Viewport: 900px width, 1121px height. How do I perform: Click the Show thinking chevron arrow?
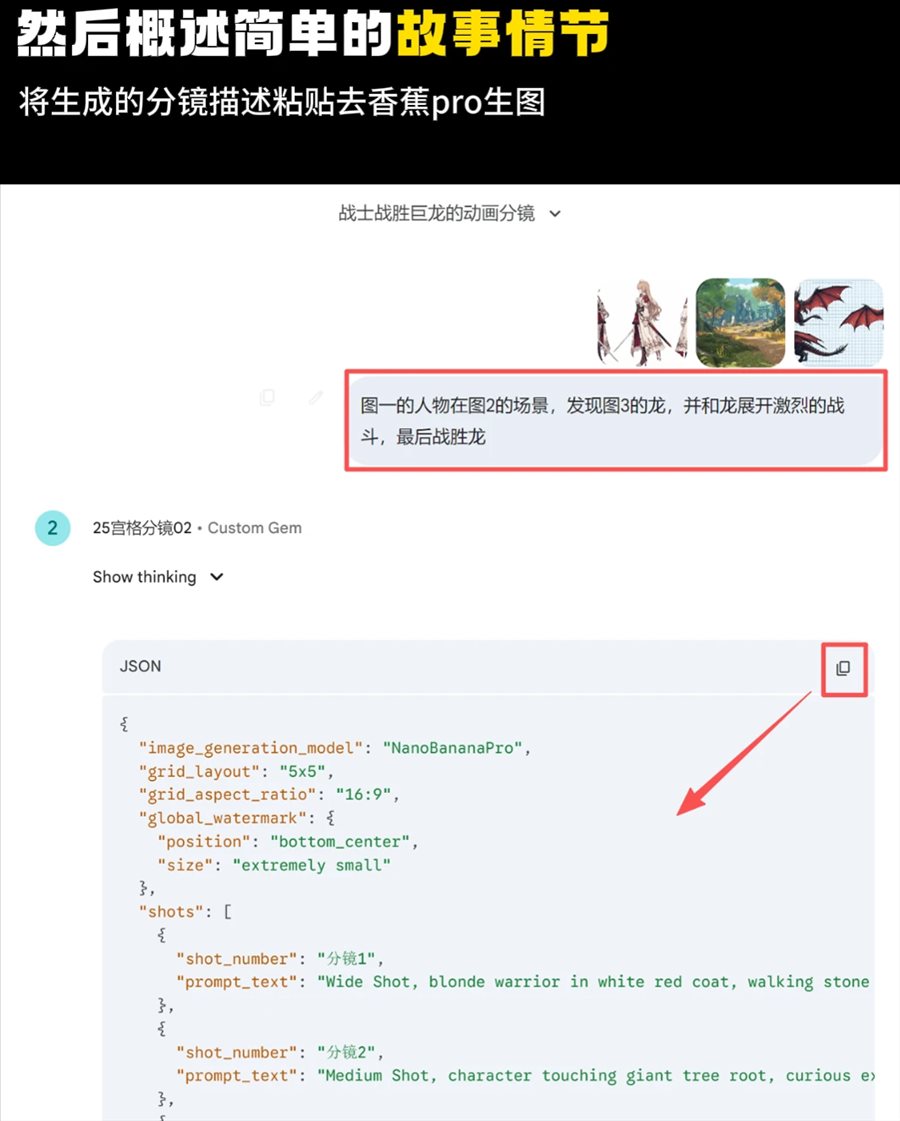point(217,577)
